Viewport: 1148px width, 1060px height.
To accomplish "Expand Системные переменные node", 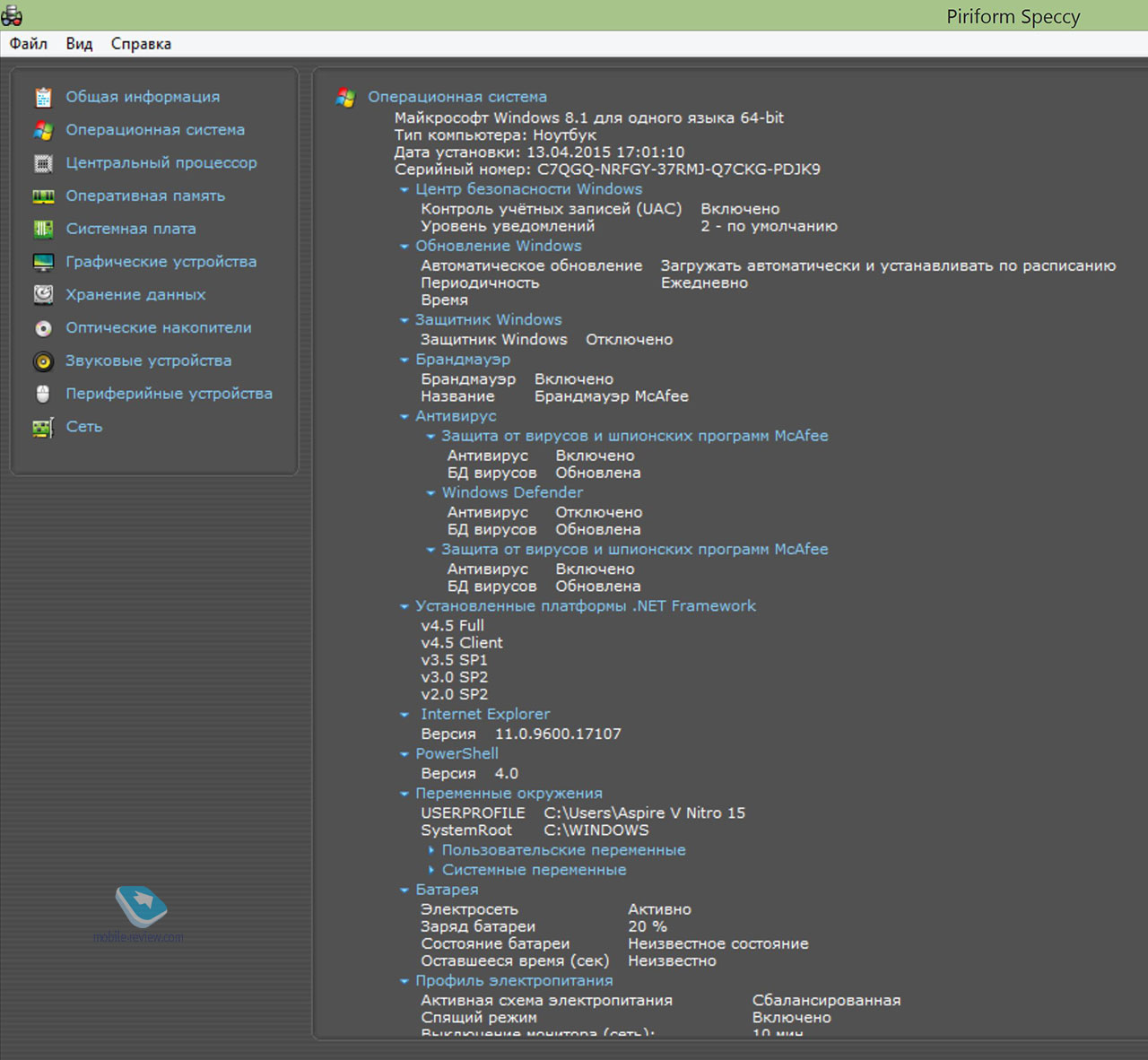I will [430, 870].
